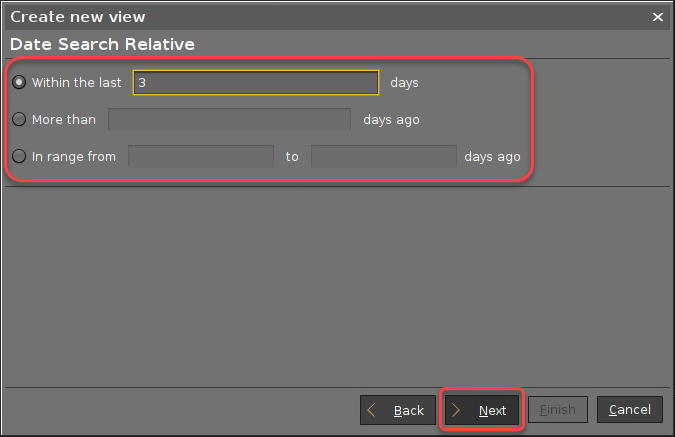675x437 pixels.
Task: Click the "Within the last" label text
Action: click(x=77, y=83)
